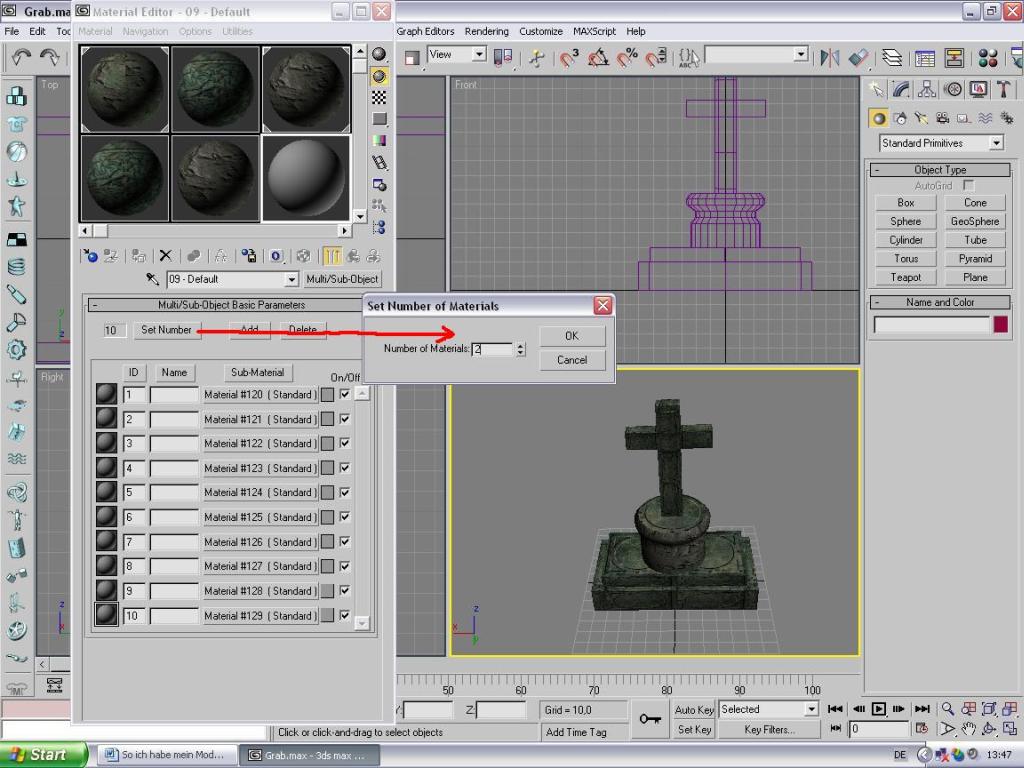Click the Set Keys key icon
The image size is (1024, 768).
point(650,719)
